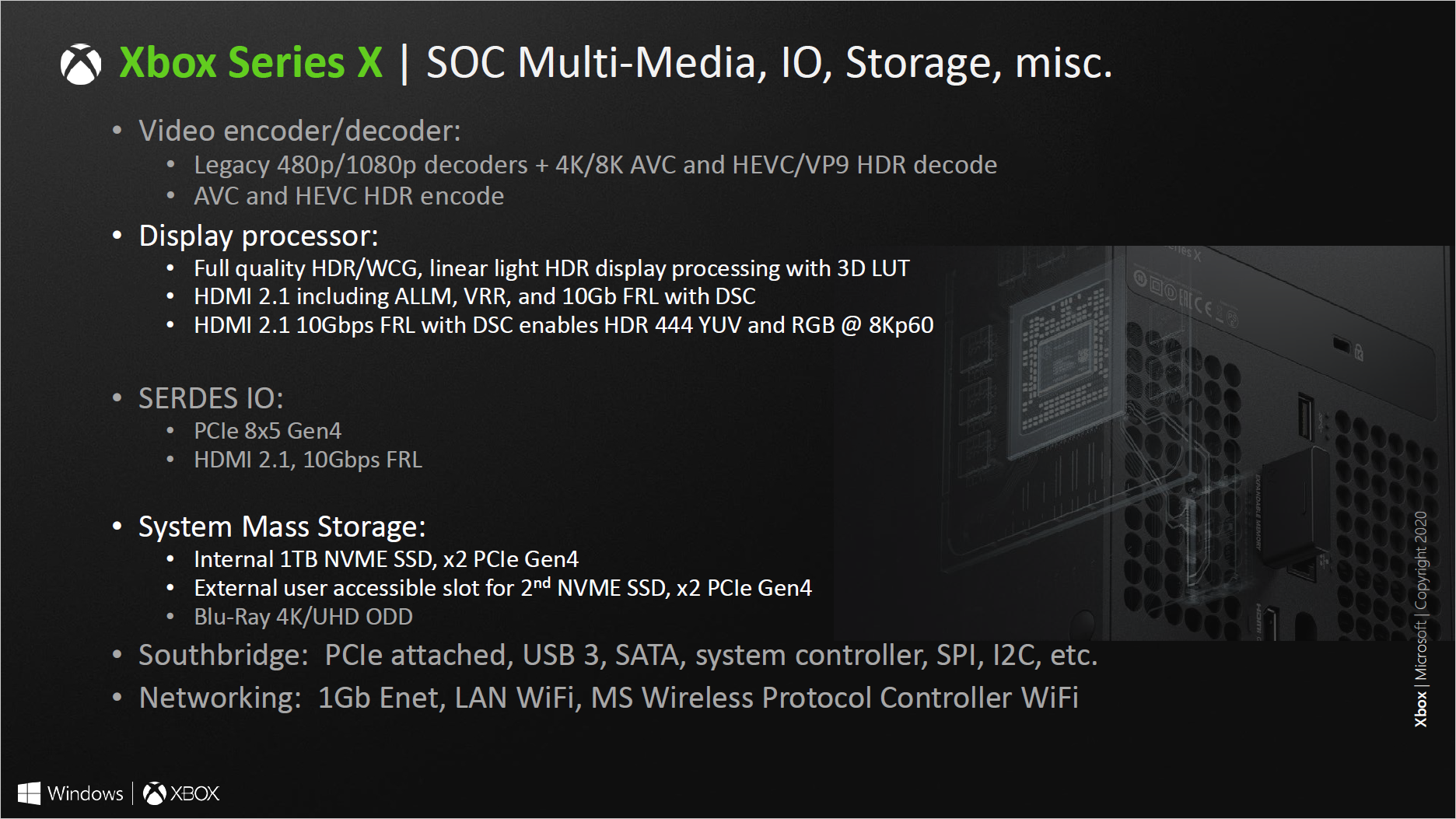Click the "Full quality HDR/WCG" display line

(551, 268)
